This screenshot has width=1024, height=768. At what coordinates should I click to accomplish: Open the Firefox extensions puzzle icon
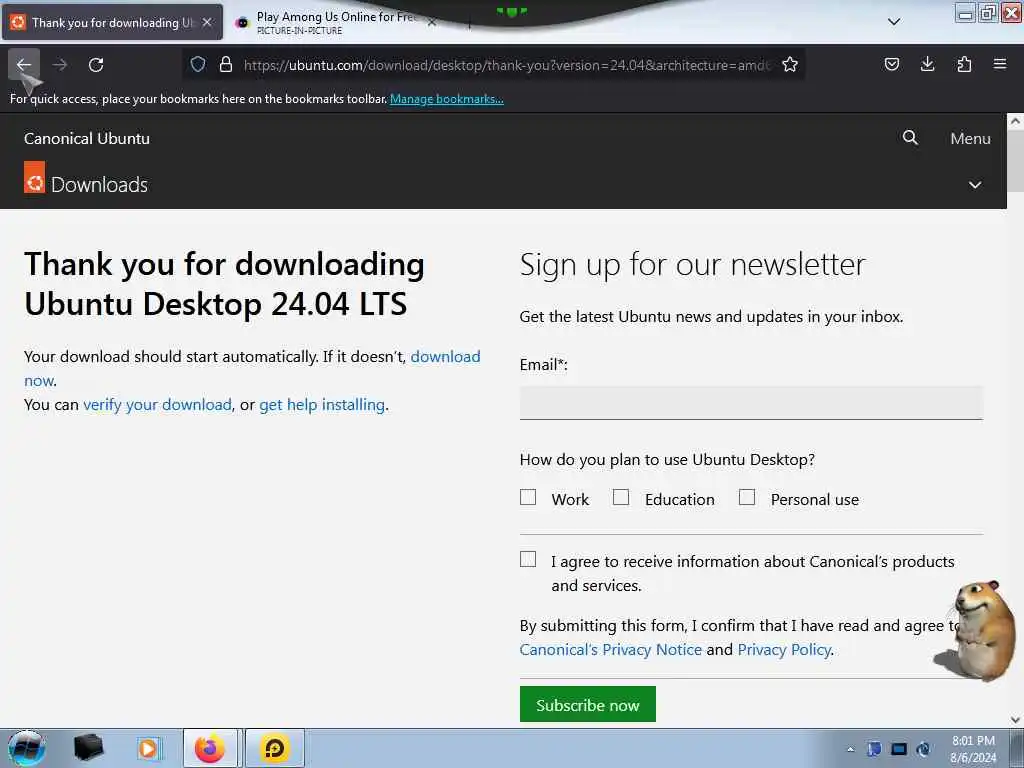964,64
